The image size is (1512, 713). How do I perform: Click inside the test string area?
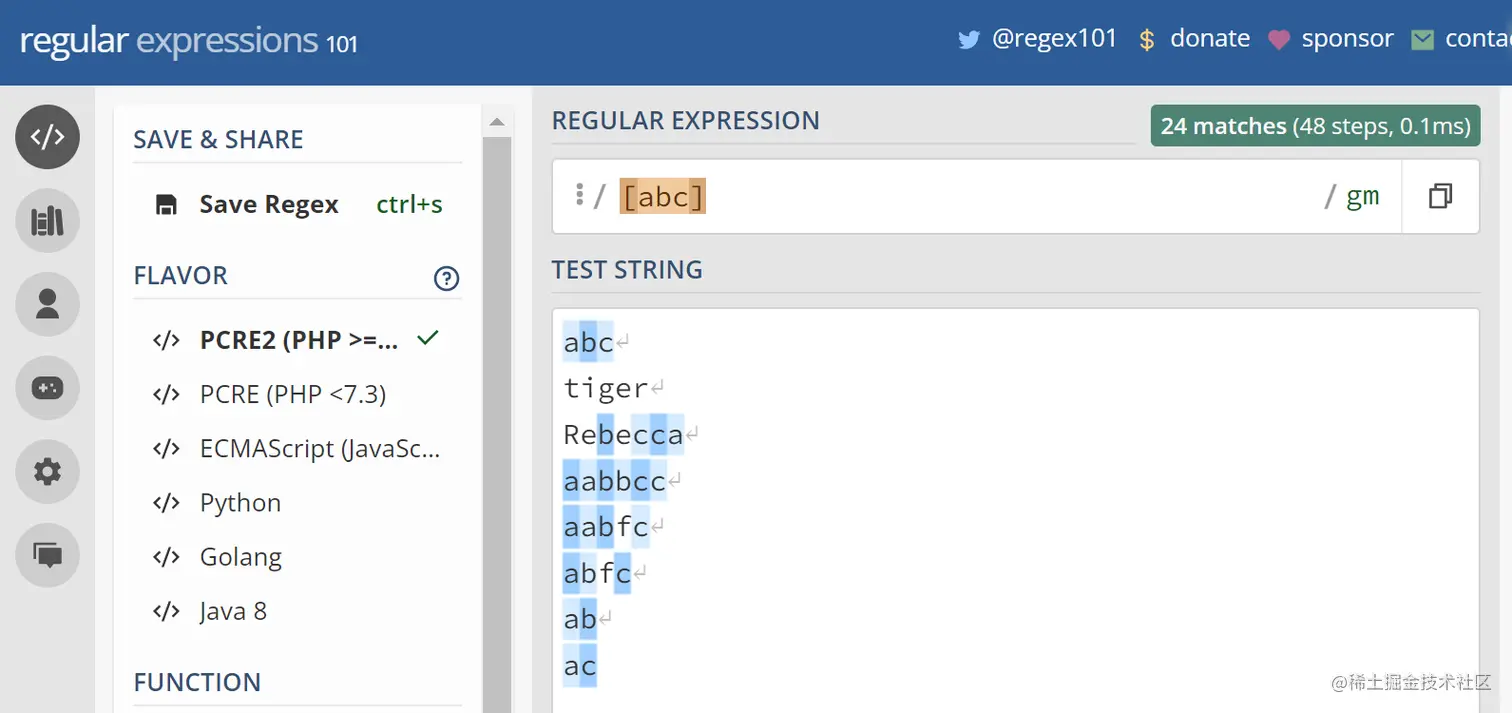click(x=1000, y=500)
